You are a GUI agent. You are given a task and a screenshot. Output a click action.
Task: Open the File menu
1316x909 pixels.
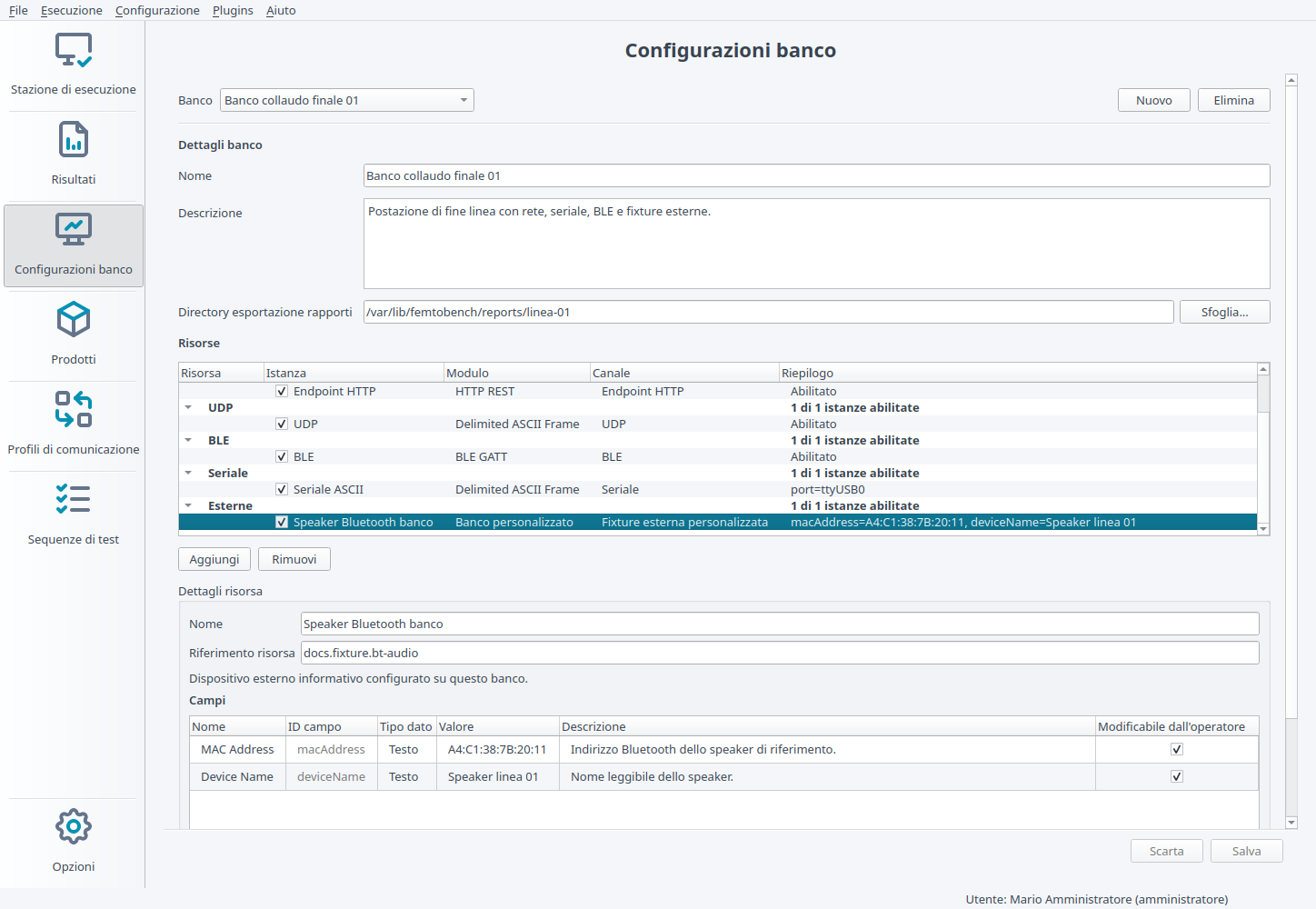(18, 11)
